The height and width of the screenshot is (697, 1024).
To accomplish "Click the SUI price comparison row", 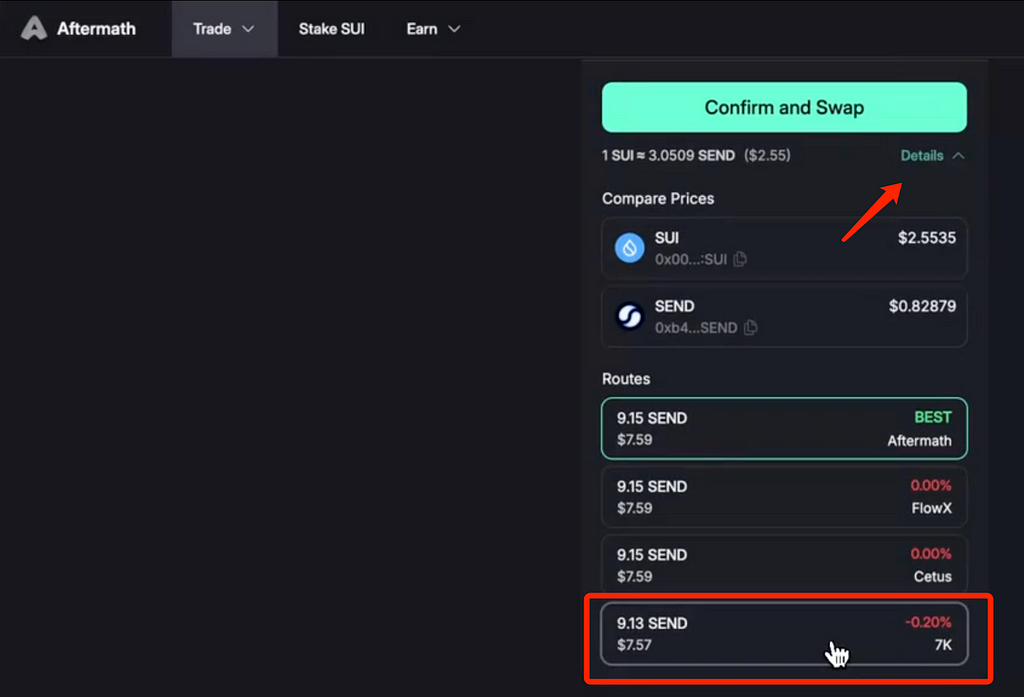I will (x=784, y=249).
